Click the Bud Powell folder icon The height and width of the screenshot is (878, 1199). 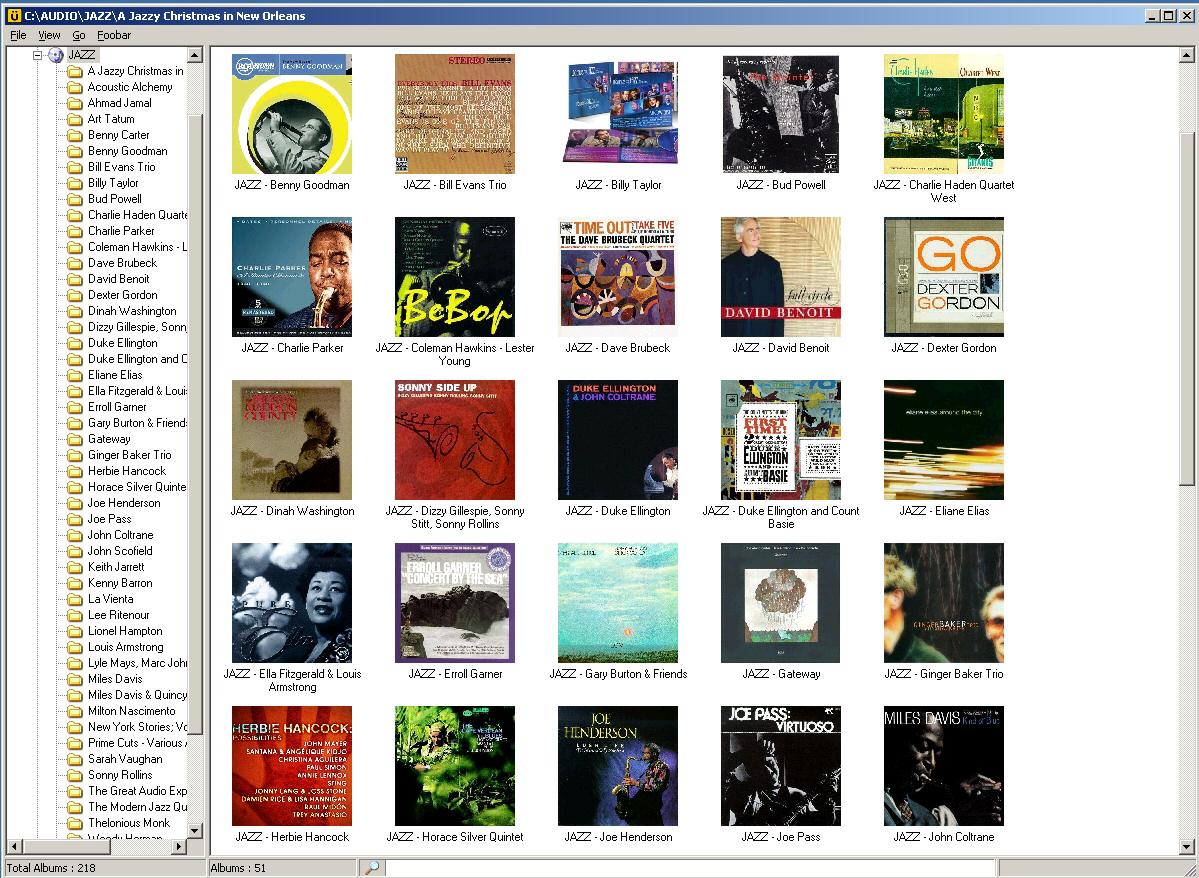tap(74, 200)
